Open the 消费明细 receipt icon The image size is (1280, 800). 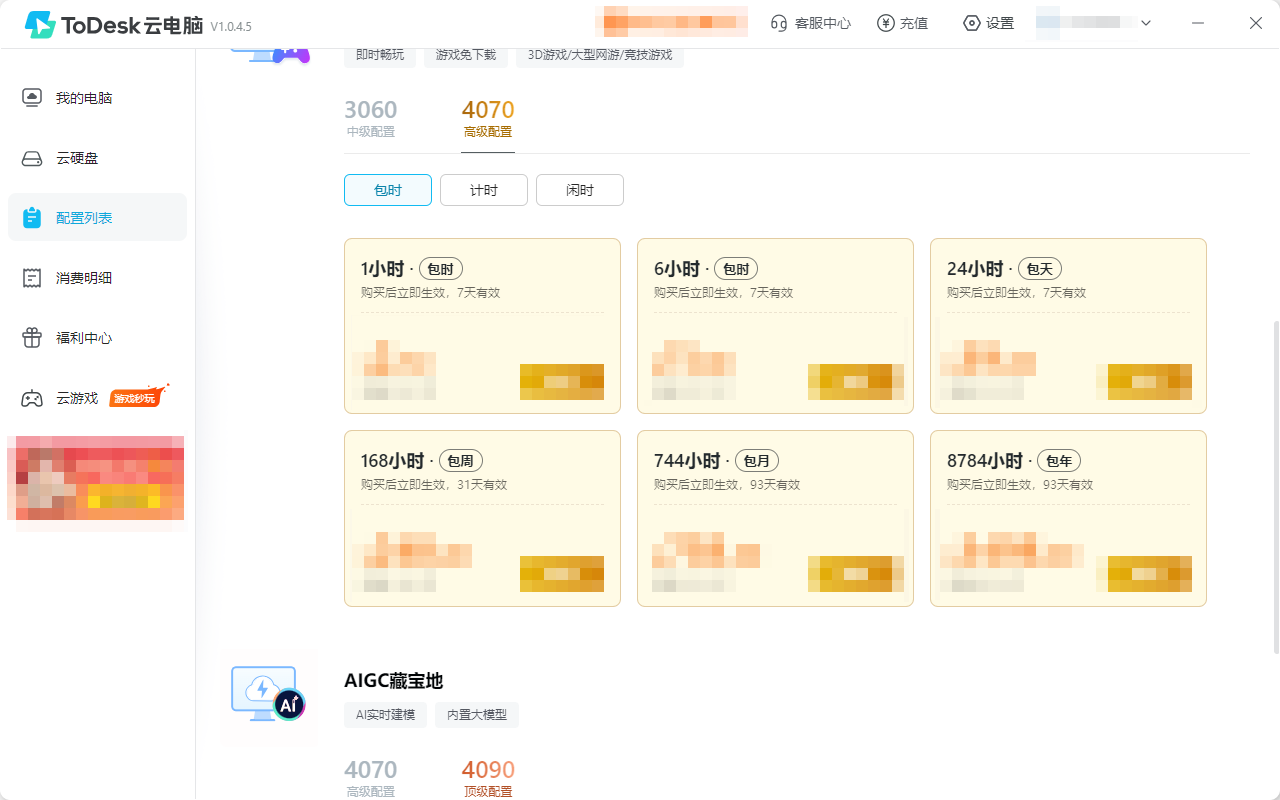pos(32,278)
